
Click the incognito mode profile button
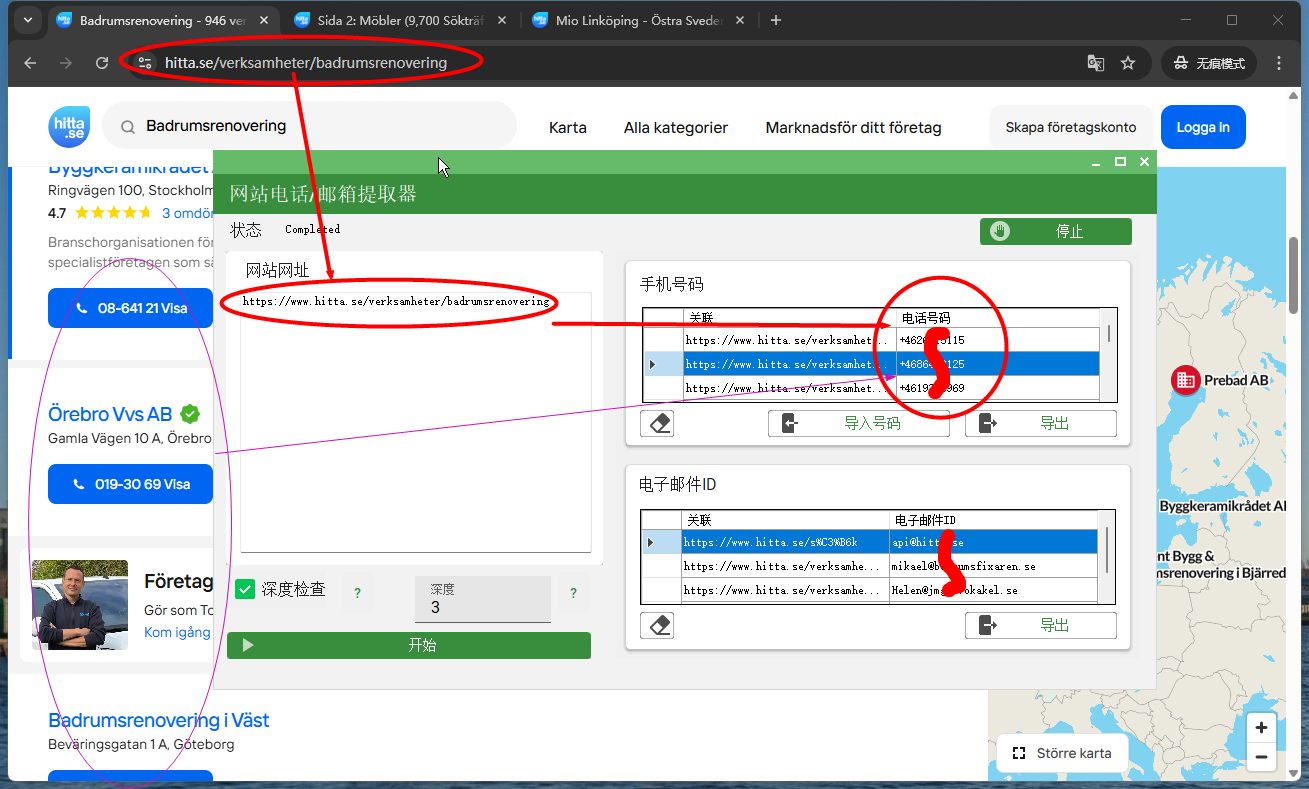[x=1208, y=63]
